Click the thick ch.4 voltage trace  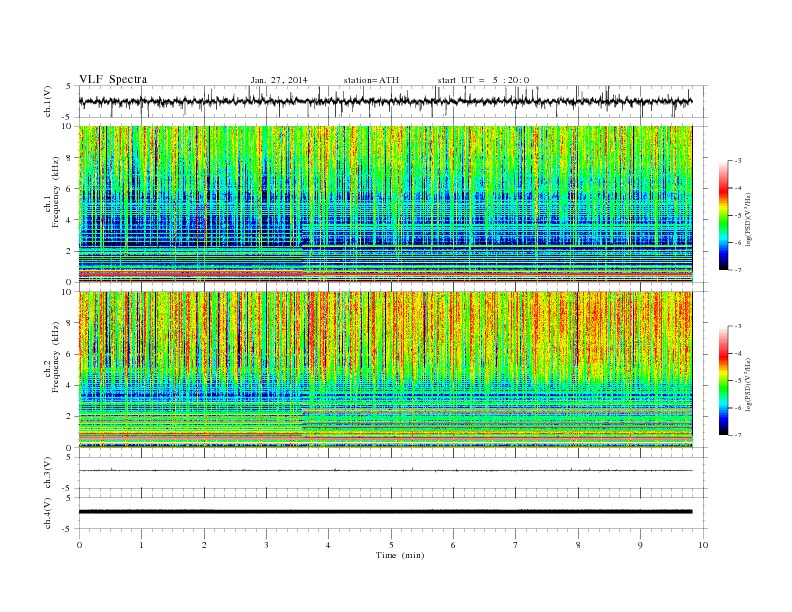(x=385, y=512)
